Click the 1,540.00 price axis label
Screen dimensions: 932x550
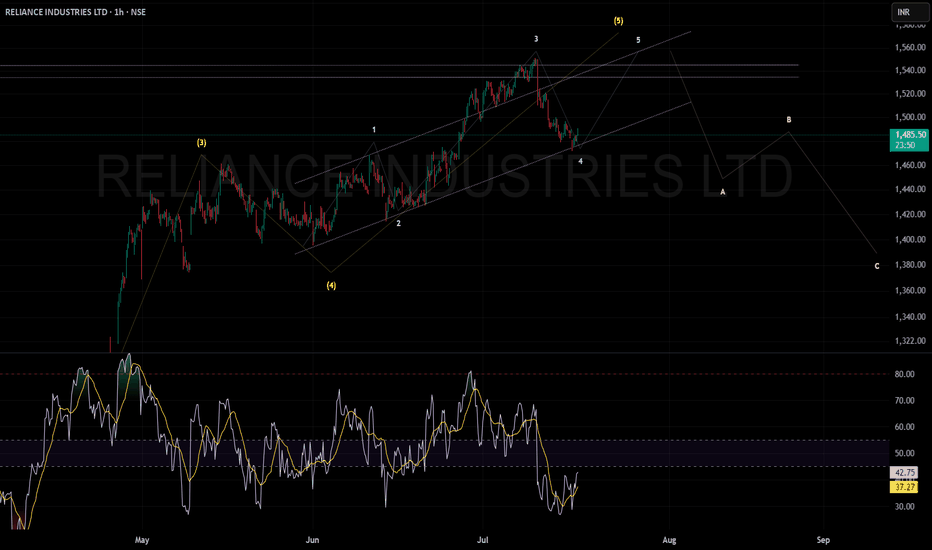(x=910, y=70)
